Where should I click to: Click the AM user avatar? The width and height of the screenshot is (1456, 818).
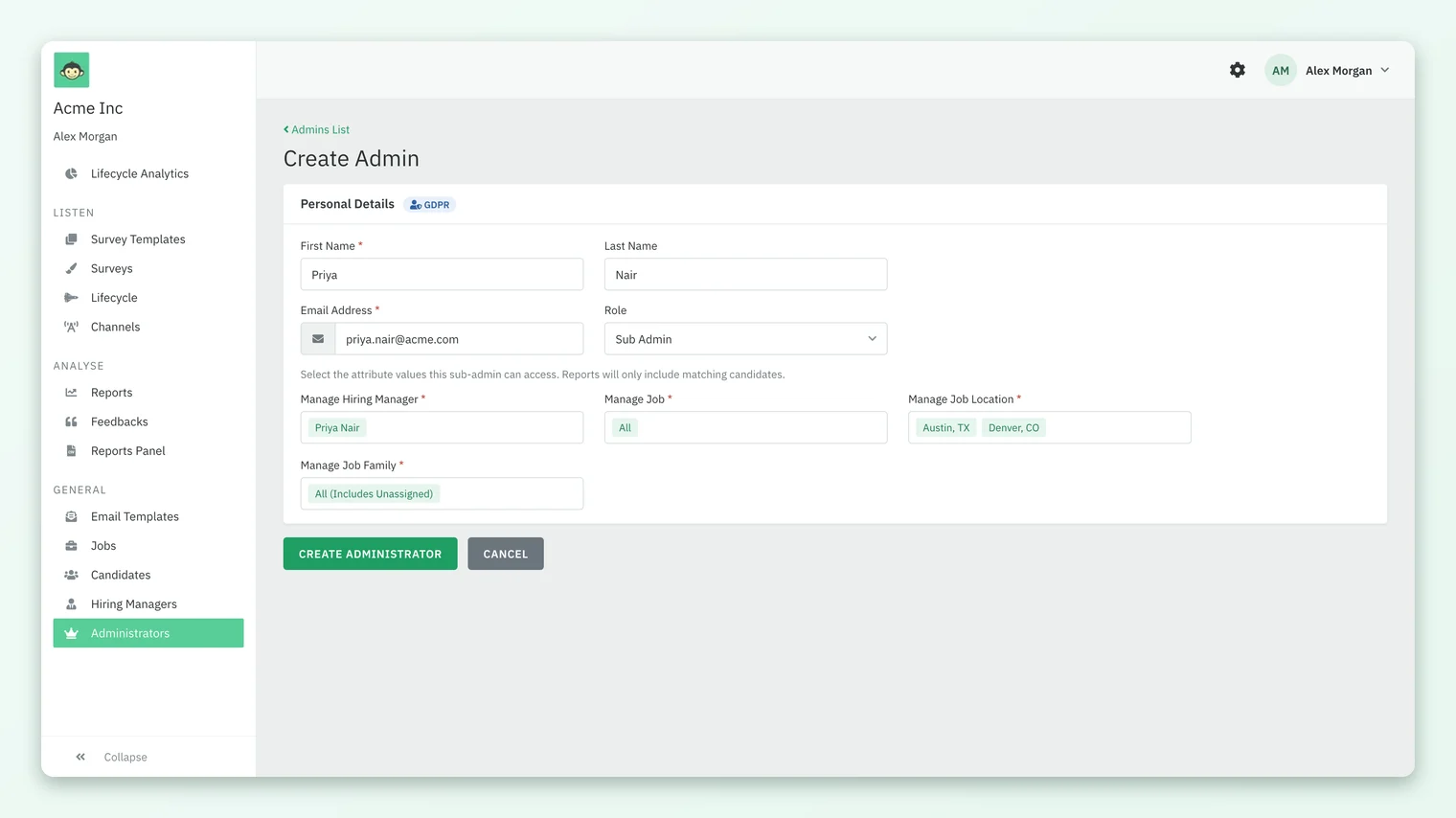click(1281, 70)
